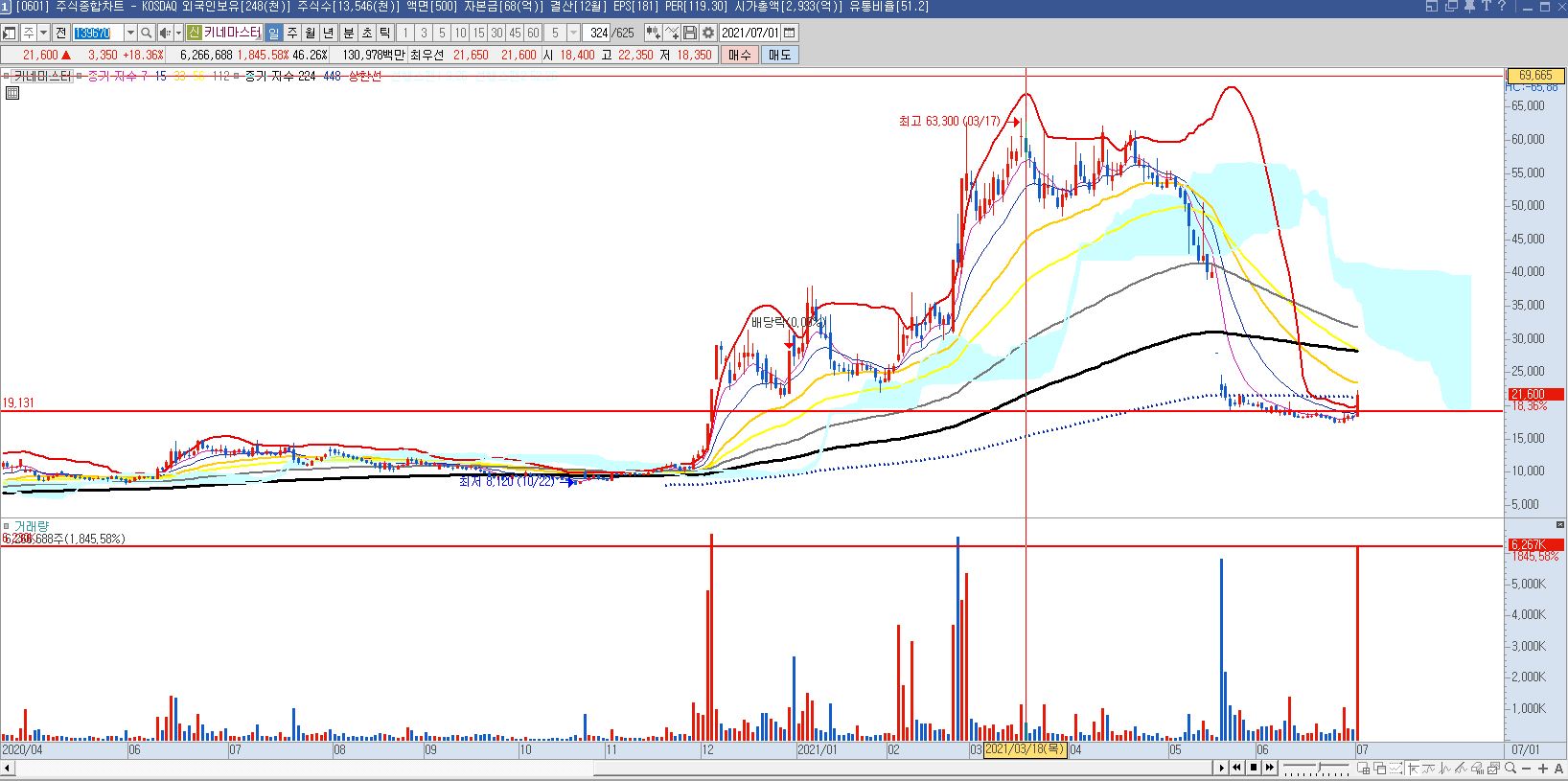Click the save chart floppy disk icon
This screenshot has height=781, width=1568.
point(690,33)
